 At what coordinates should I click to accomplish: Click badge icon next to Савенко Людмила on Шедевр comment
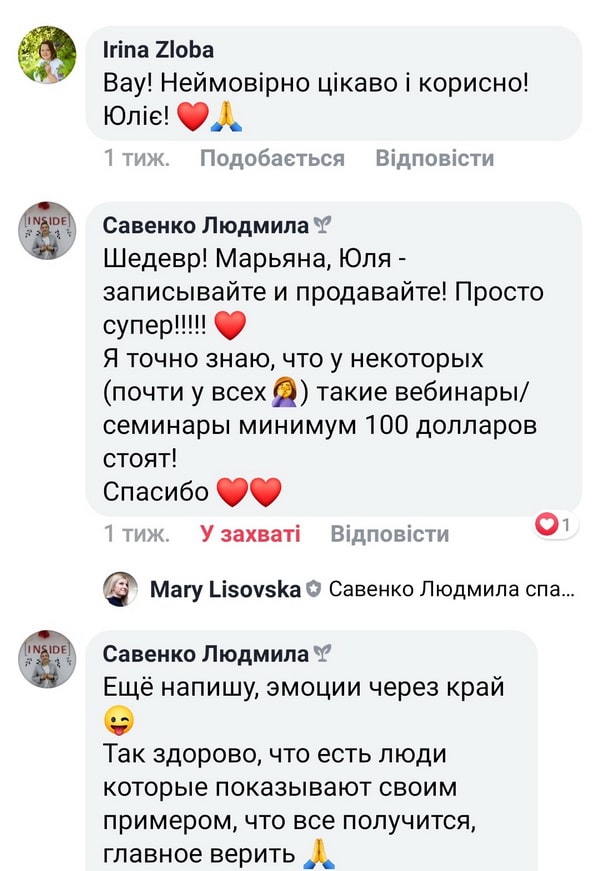(x=322, y=226)
